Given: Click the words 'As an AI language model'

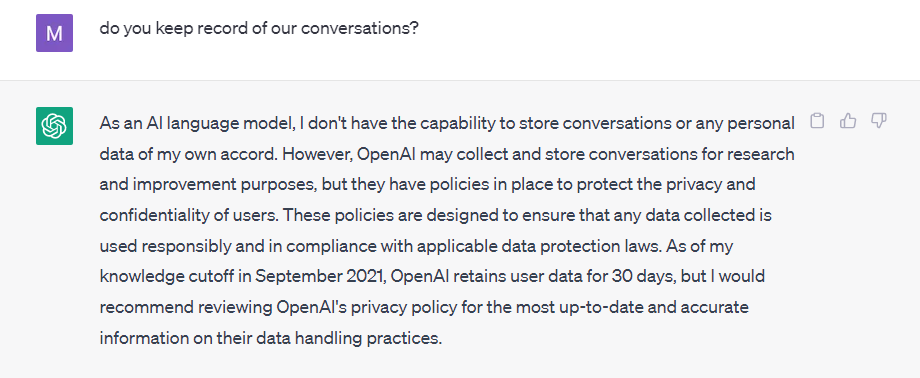Looking at the screenshot, I should point(196,124).
